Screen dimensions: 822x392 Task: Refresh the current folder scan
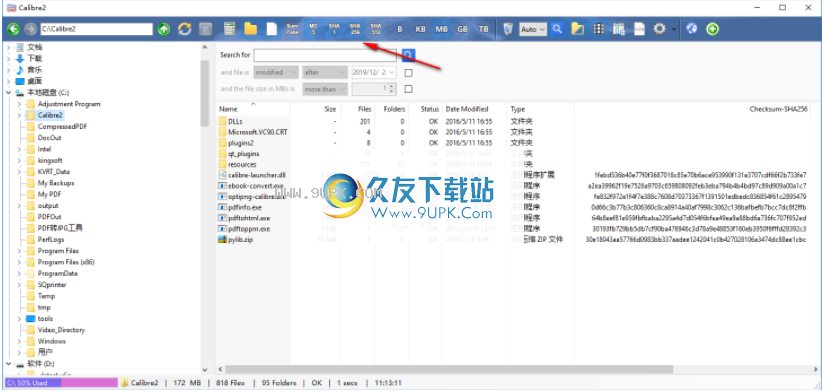coord(185,29)
